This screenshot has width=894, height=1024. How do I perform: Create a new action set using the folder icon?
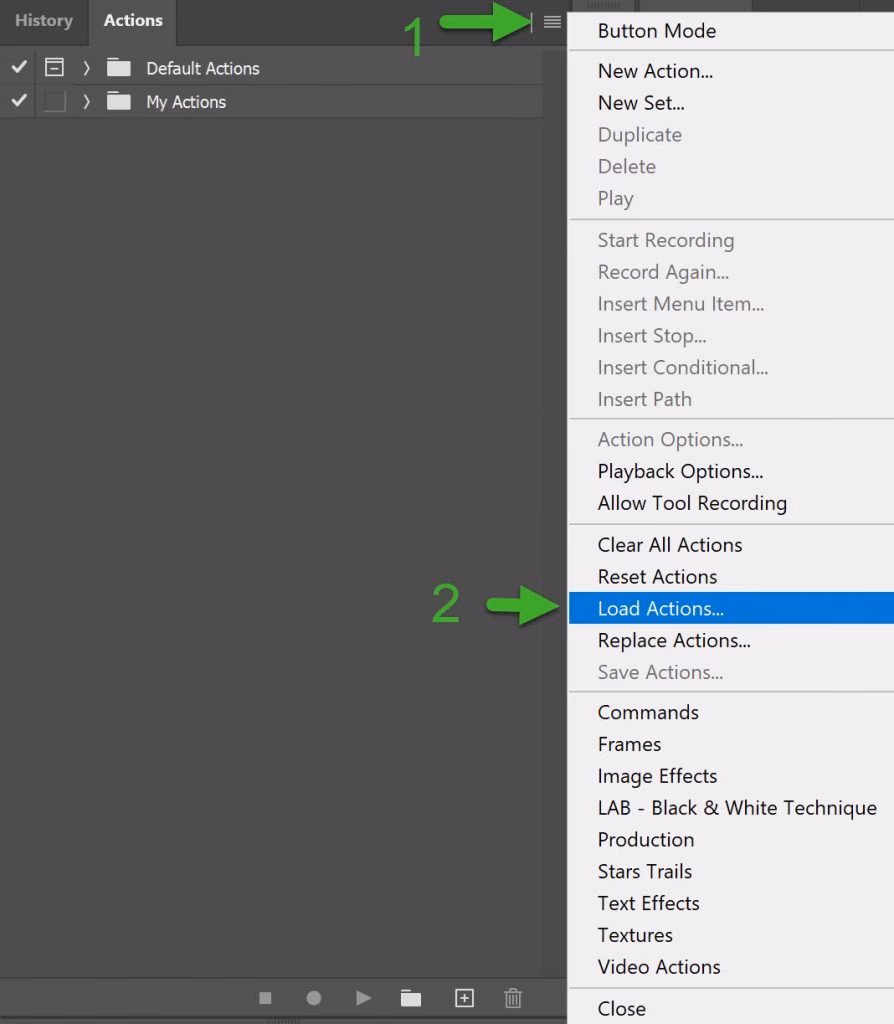[x=412, y=997]
